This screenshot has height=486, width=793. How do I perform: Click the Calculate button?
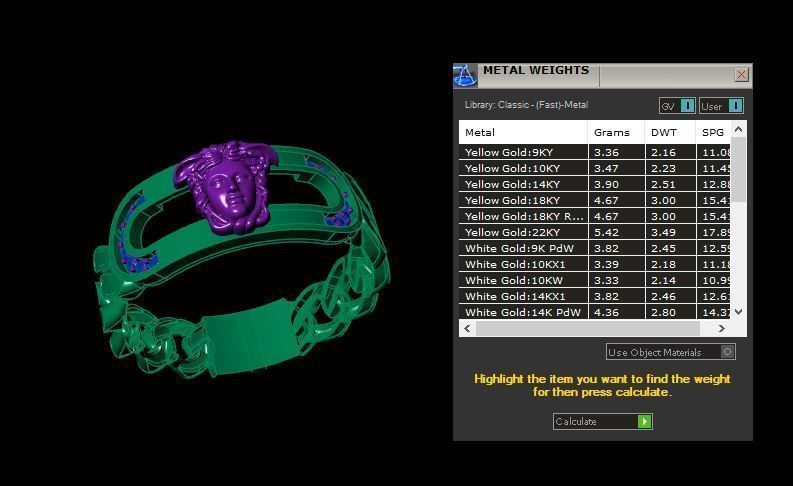602,421
